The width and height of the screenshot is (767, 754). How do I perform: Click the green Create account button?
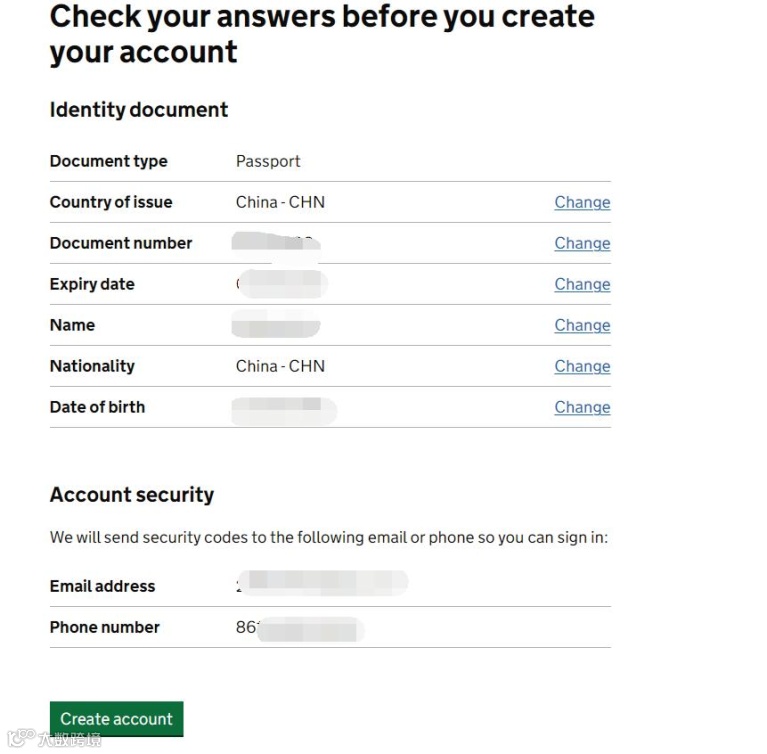tap(116, 718)
